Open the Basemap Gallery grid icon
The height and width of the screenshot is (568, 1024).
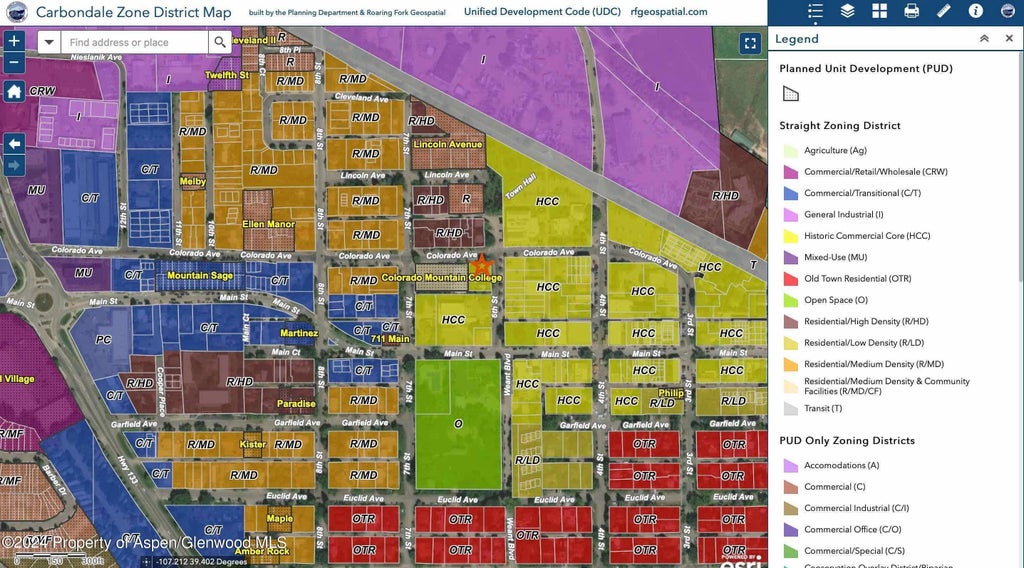pos(879,11)
